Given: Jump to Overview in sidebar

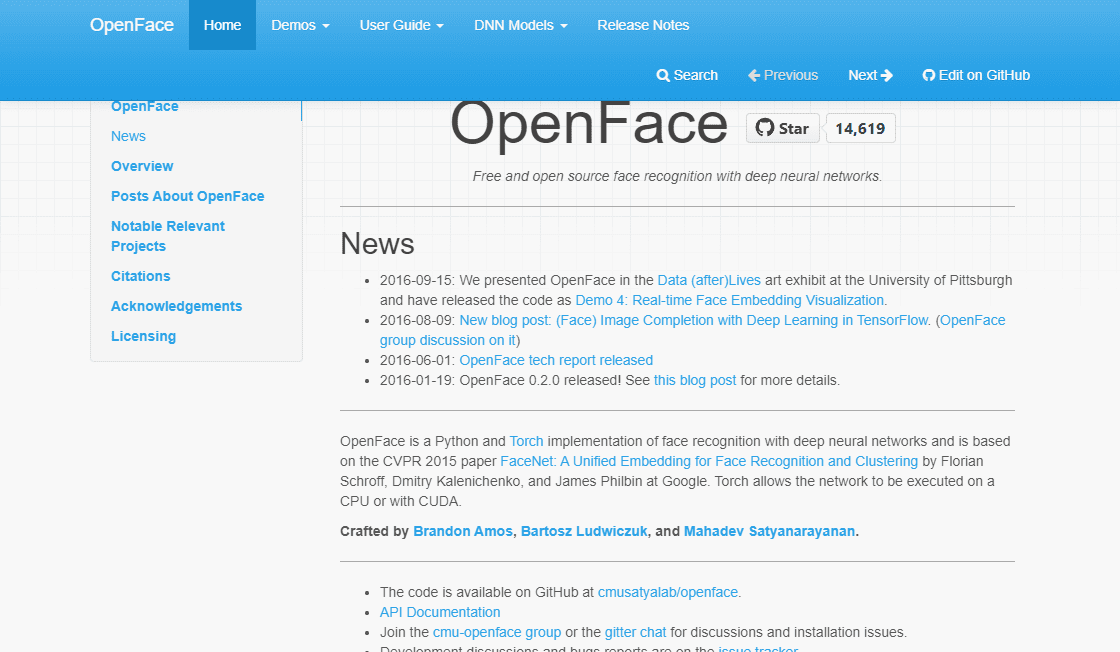Looking at the screenshot, I should click(x=141, y=166).
